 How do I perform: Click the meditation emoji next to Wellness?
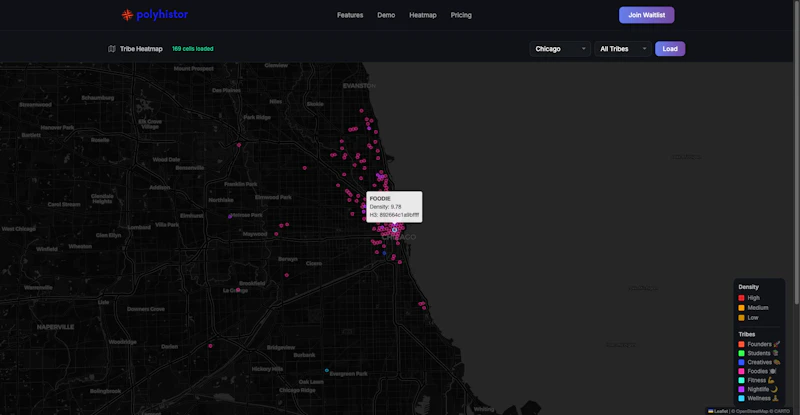click(776, 398)
